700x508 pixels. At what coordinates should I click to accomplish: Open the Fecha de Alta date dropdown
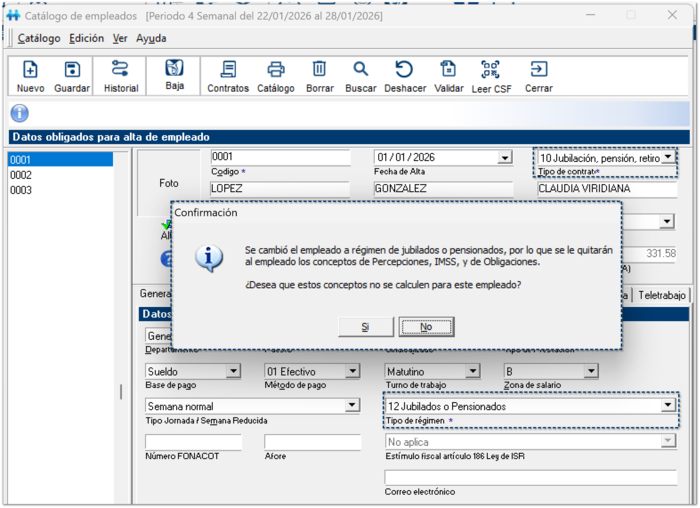coord(505,158)
